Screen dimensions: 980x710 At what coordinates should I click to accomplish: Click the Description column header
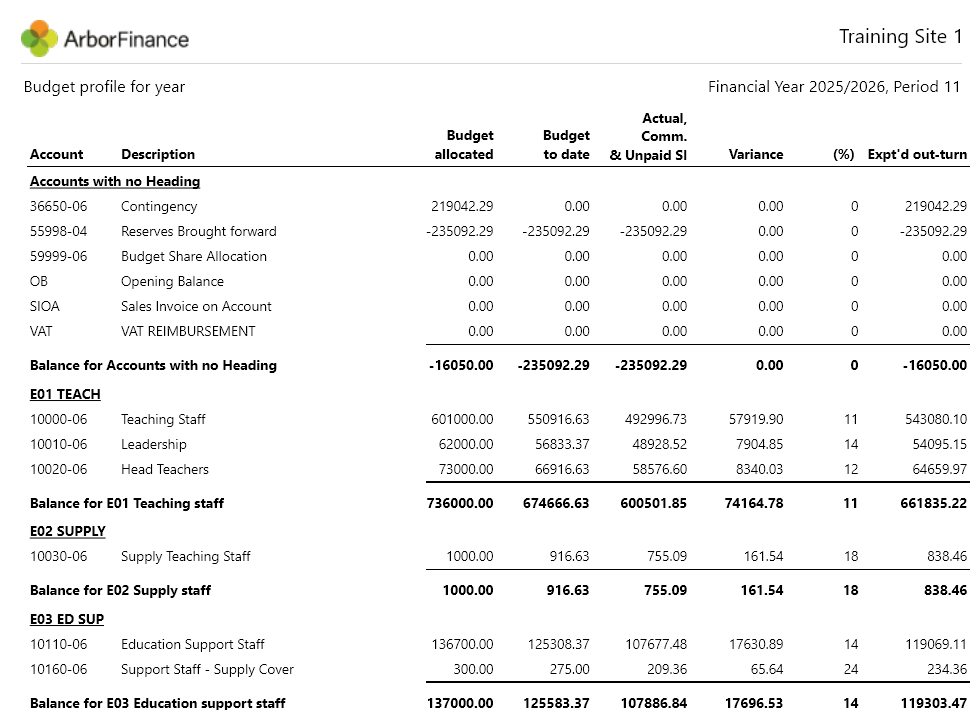point(158,154)
